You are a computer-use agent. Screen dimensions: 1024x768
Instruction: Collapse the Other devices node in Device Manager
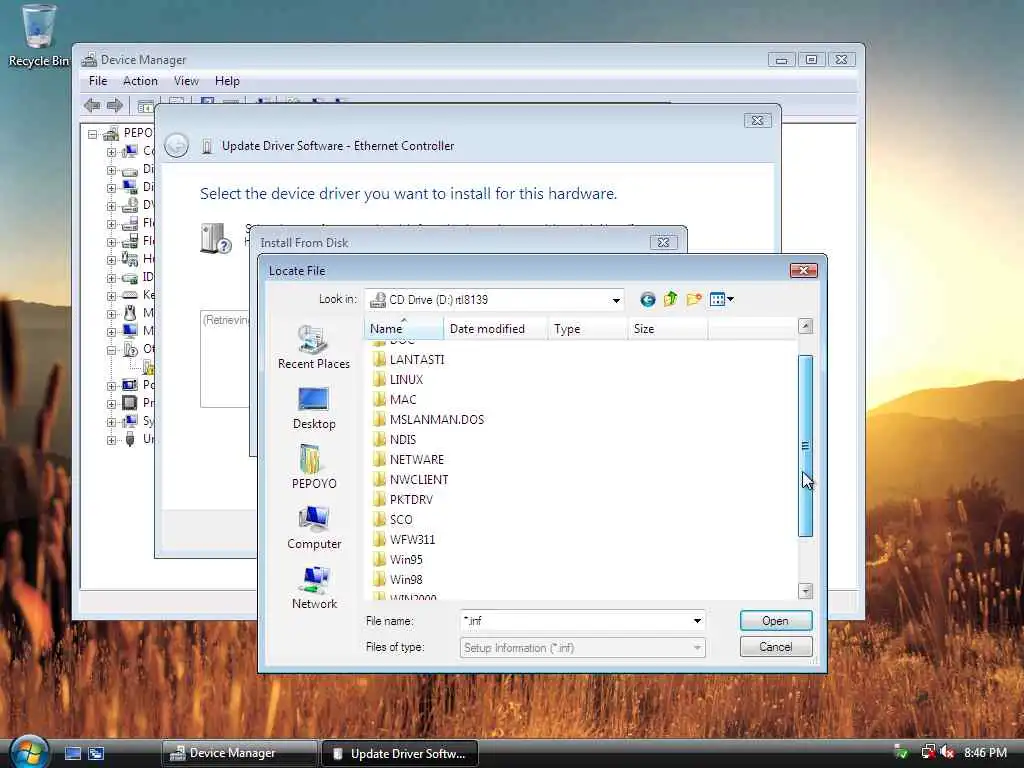[x=112, y=351]
